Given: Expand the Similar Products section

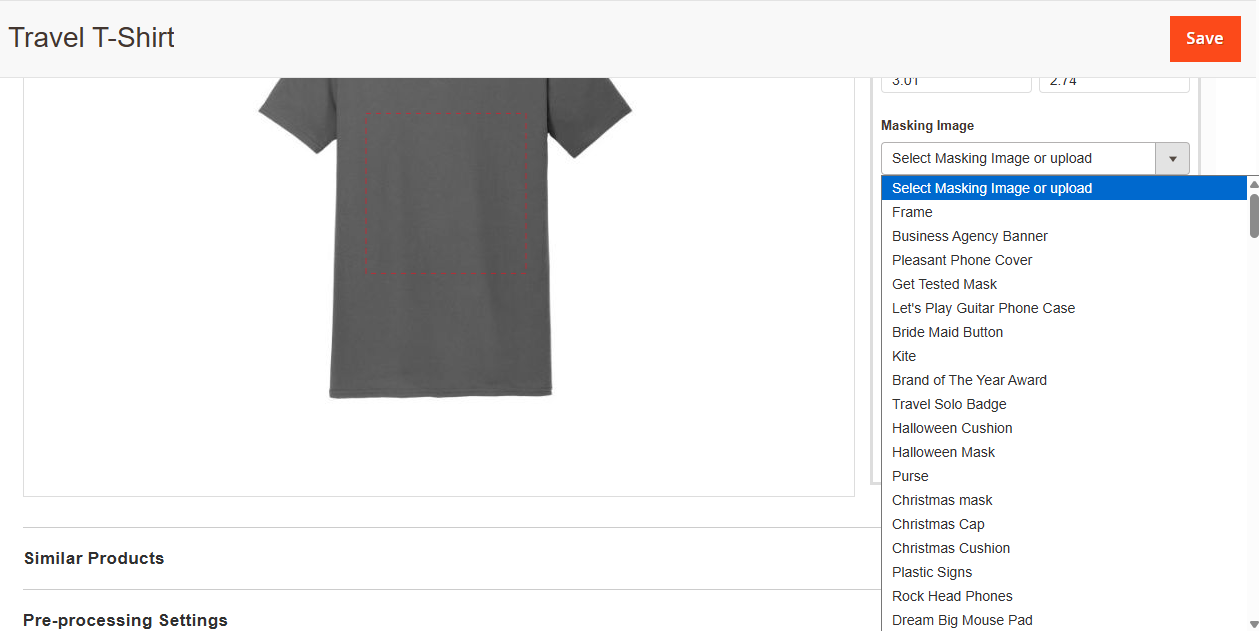Looking at the screenshot, I should pyautogui.click(x=94, y=558).
